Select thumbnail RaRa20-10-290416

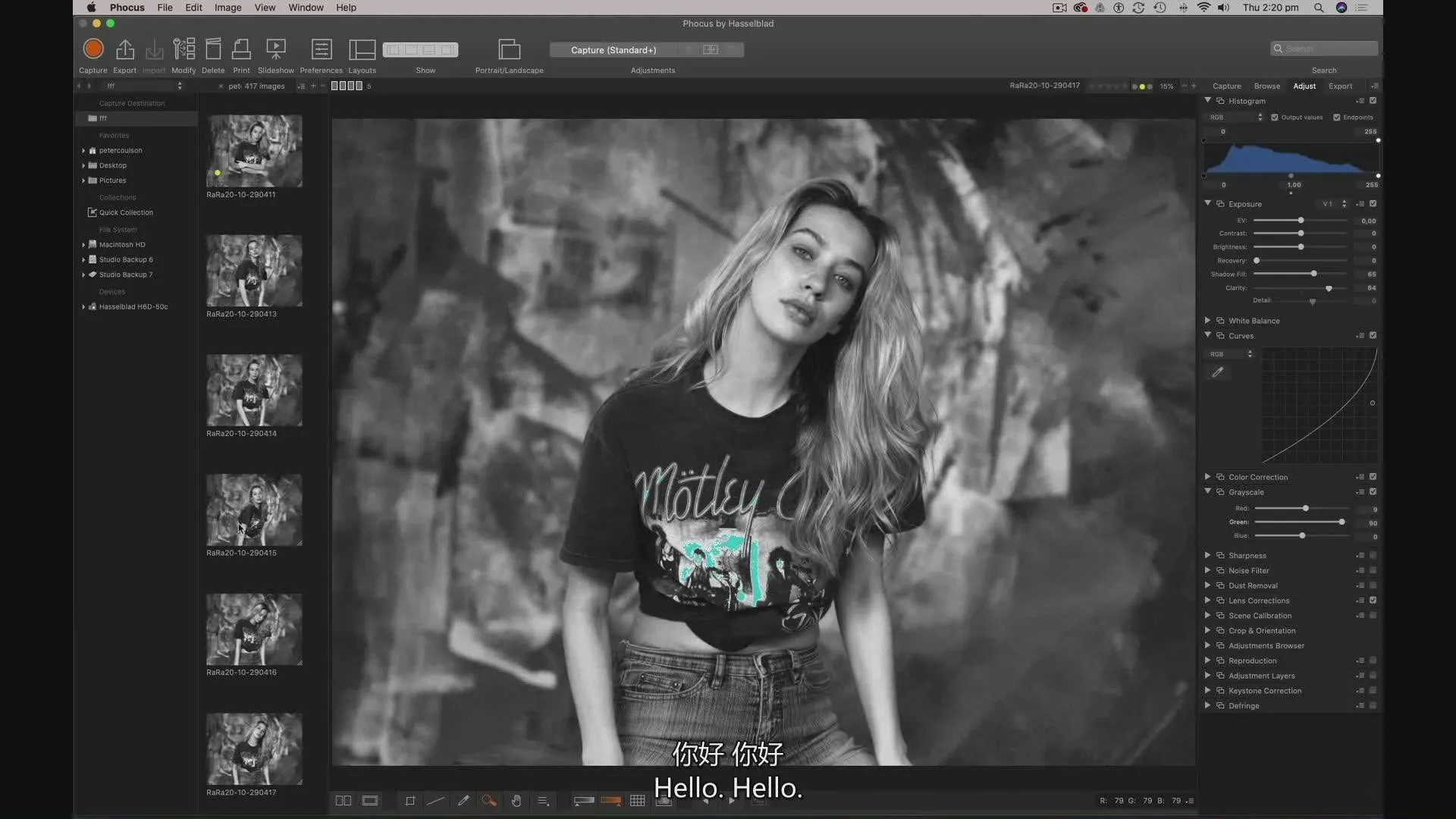point(254,629)
